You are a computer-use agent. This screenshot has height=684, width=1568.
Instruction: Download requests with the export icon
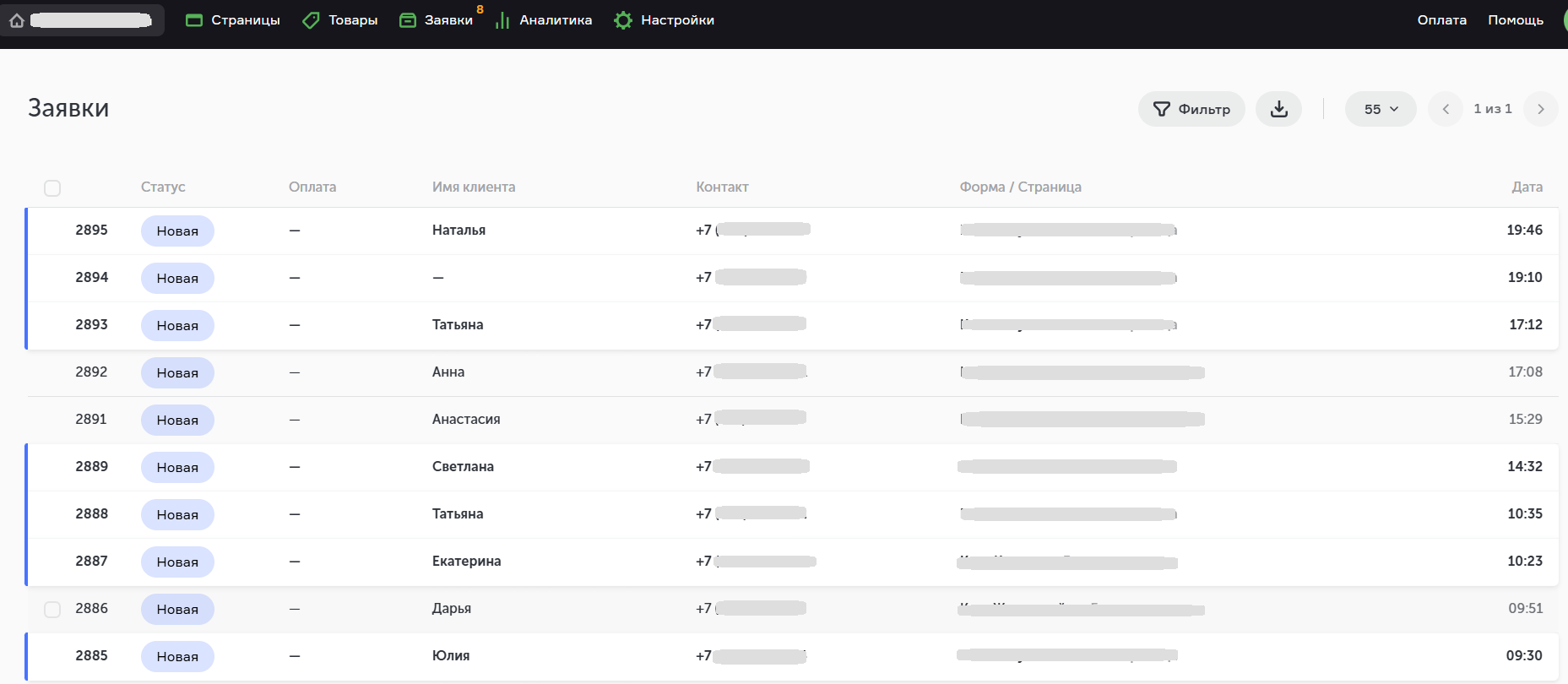(1278, 109)
